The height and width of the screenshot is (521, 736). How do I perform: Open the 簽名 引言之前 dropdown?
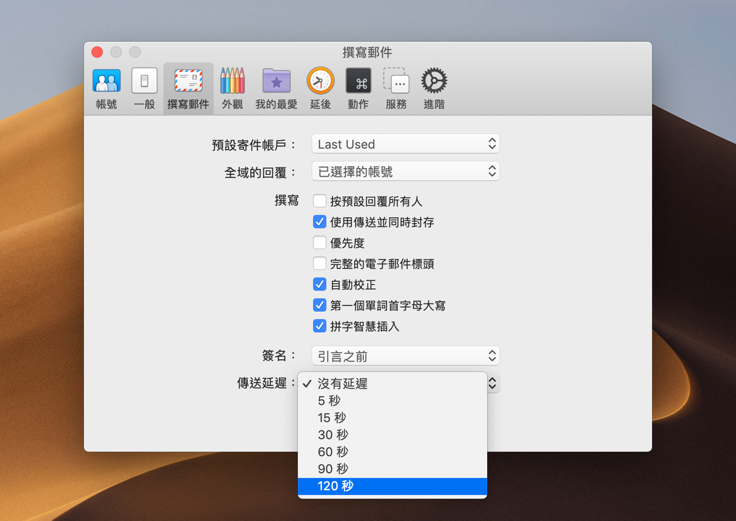(x=406, y=356)
